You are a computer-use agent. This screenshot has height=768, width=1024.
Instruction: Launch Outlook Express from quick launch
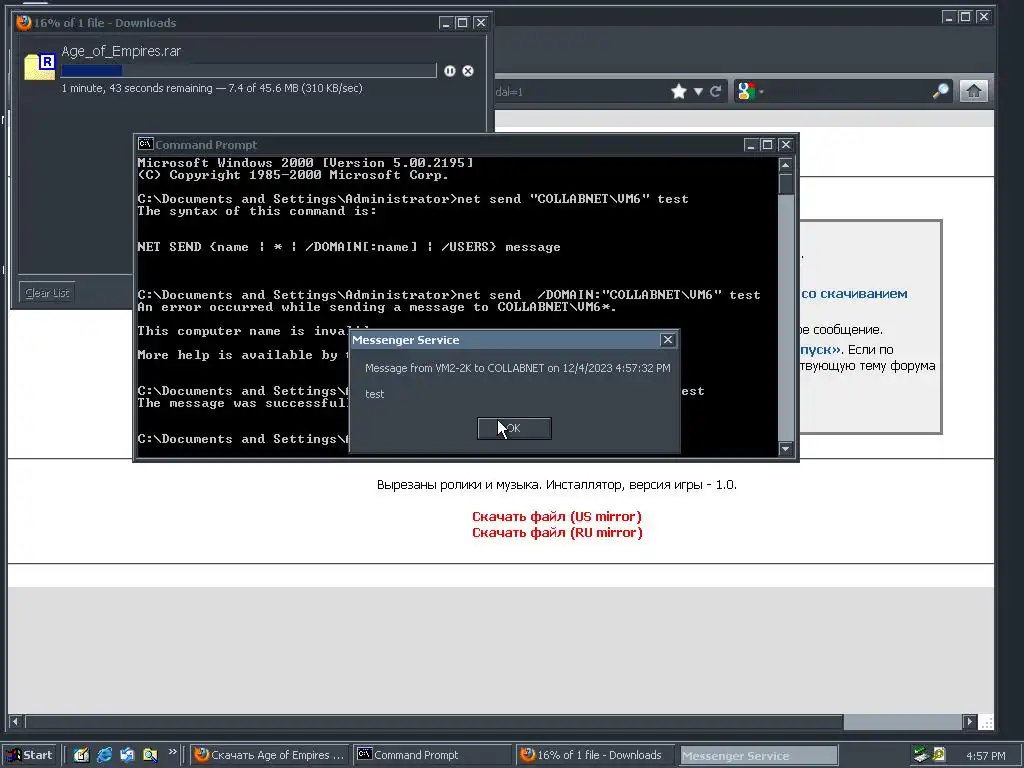[127, 755]
